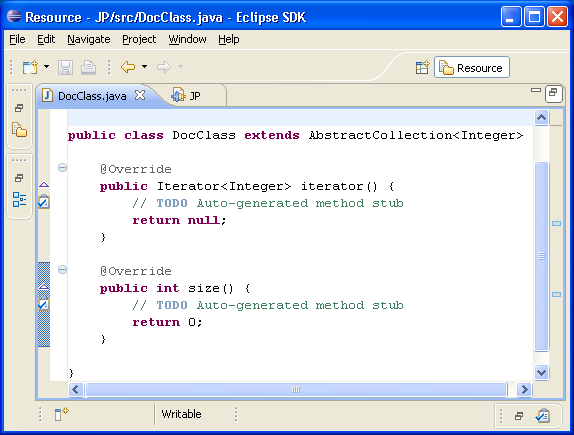Click the Open Perspective icon
The height and width of the screenshot is (435, 574).
422,68
